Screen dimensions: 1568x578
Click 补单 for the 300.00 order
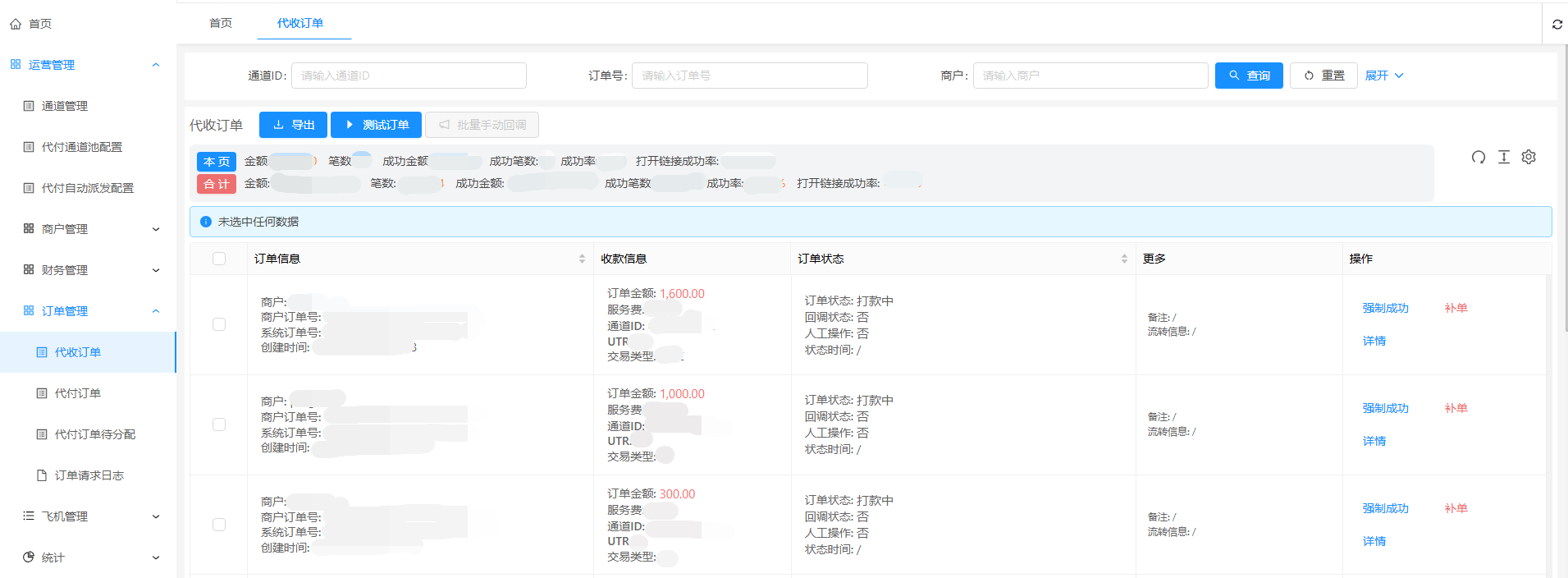(1456, 508)
